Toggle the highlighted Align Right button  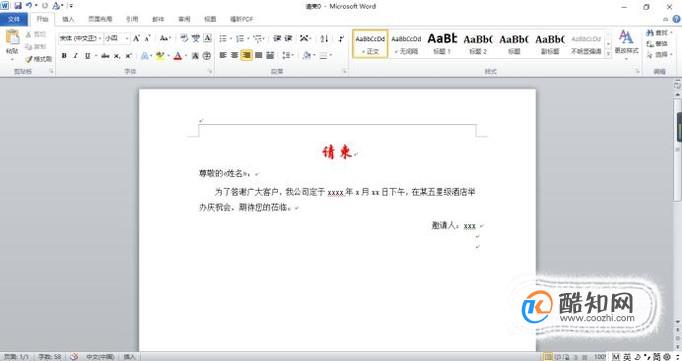pyautogui.click(x=246, y=55)
